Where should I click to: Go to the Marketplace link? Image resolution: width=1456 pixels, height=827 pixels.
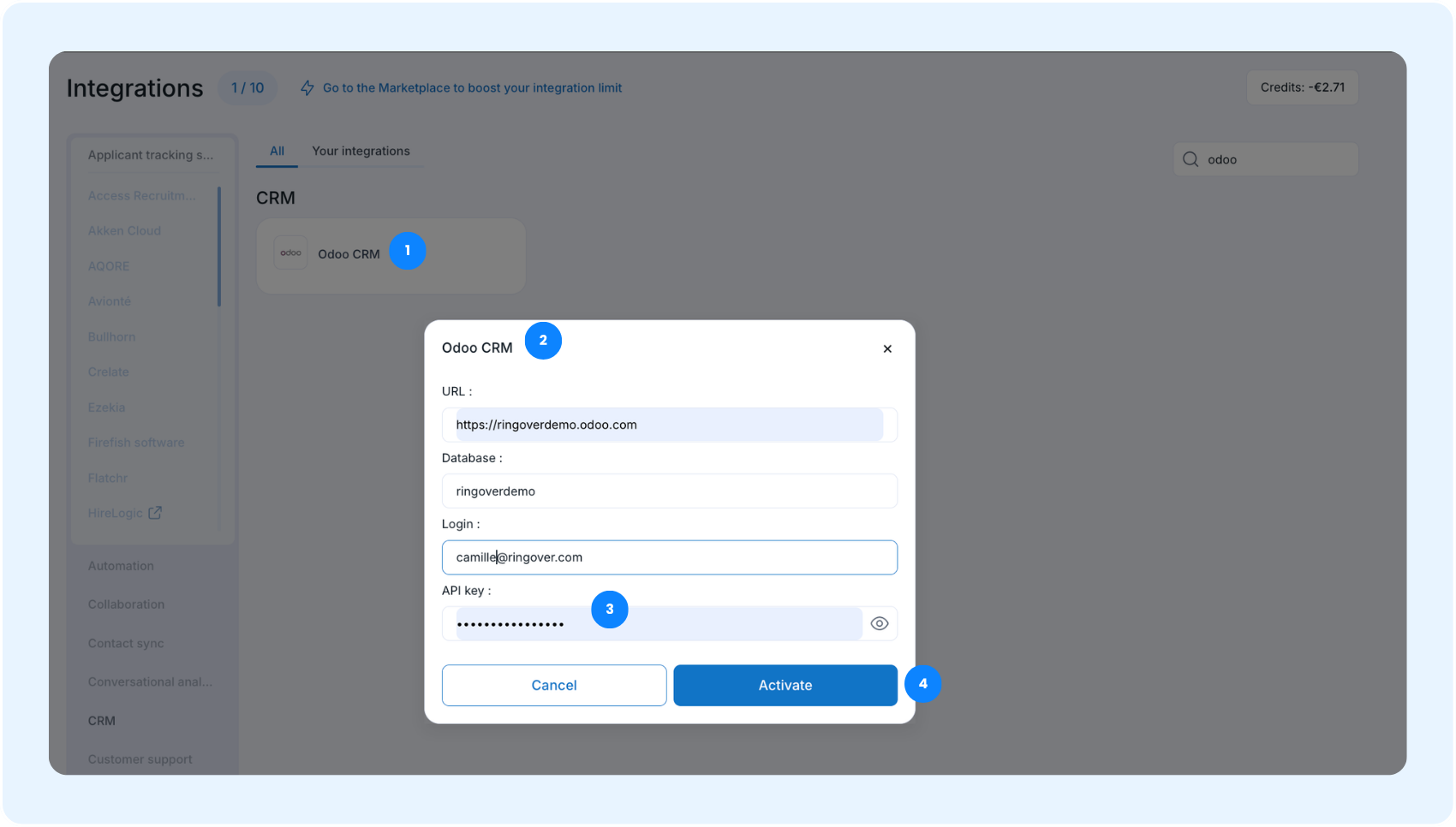click(x=472, y=88)
